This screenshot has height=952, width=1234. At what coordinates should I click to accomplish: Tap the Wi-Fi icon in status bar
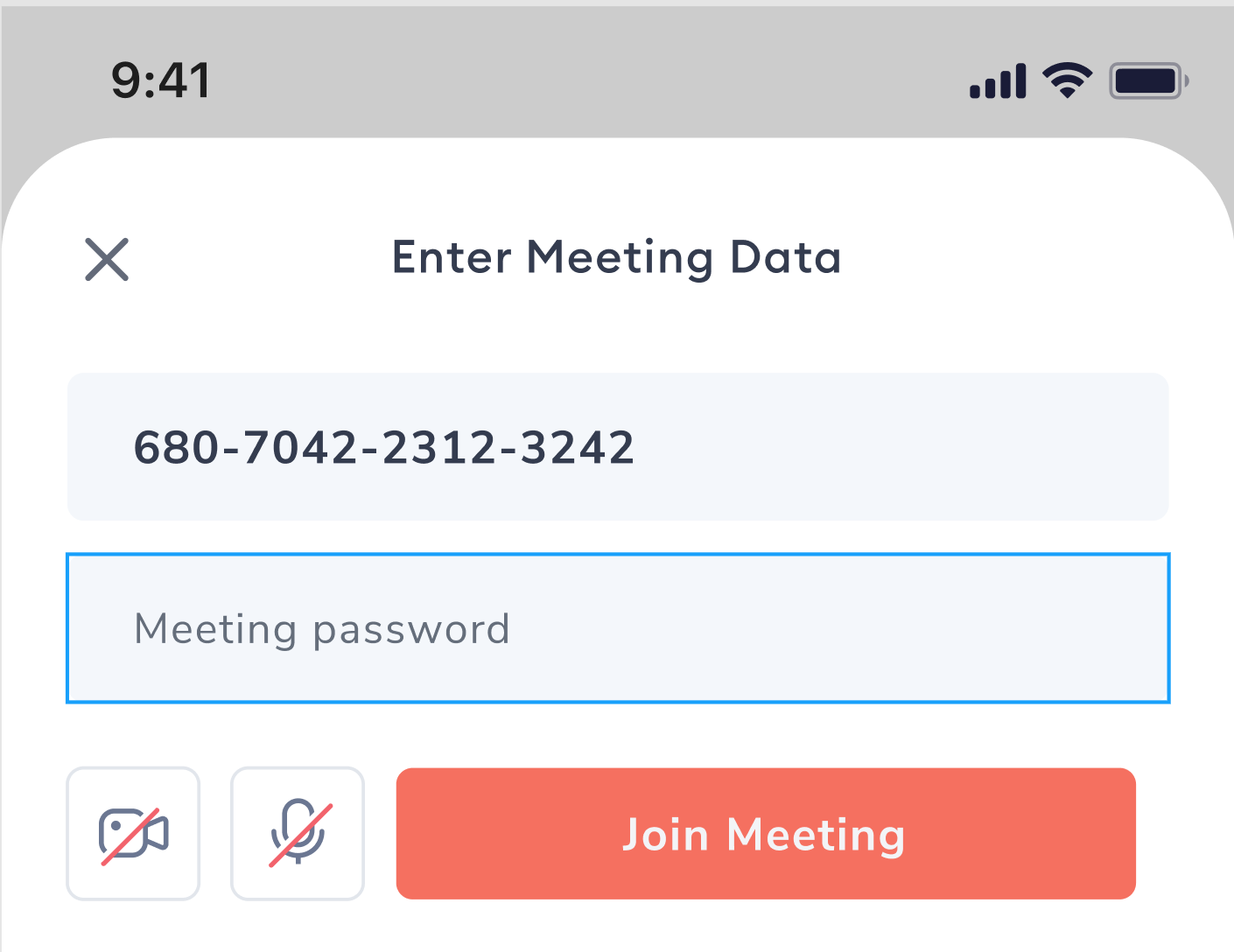click(x=1067, y=81)
